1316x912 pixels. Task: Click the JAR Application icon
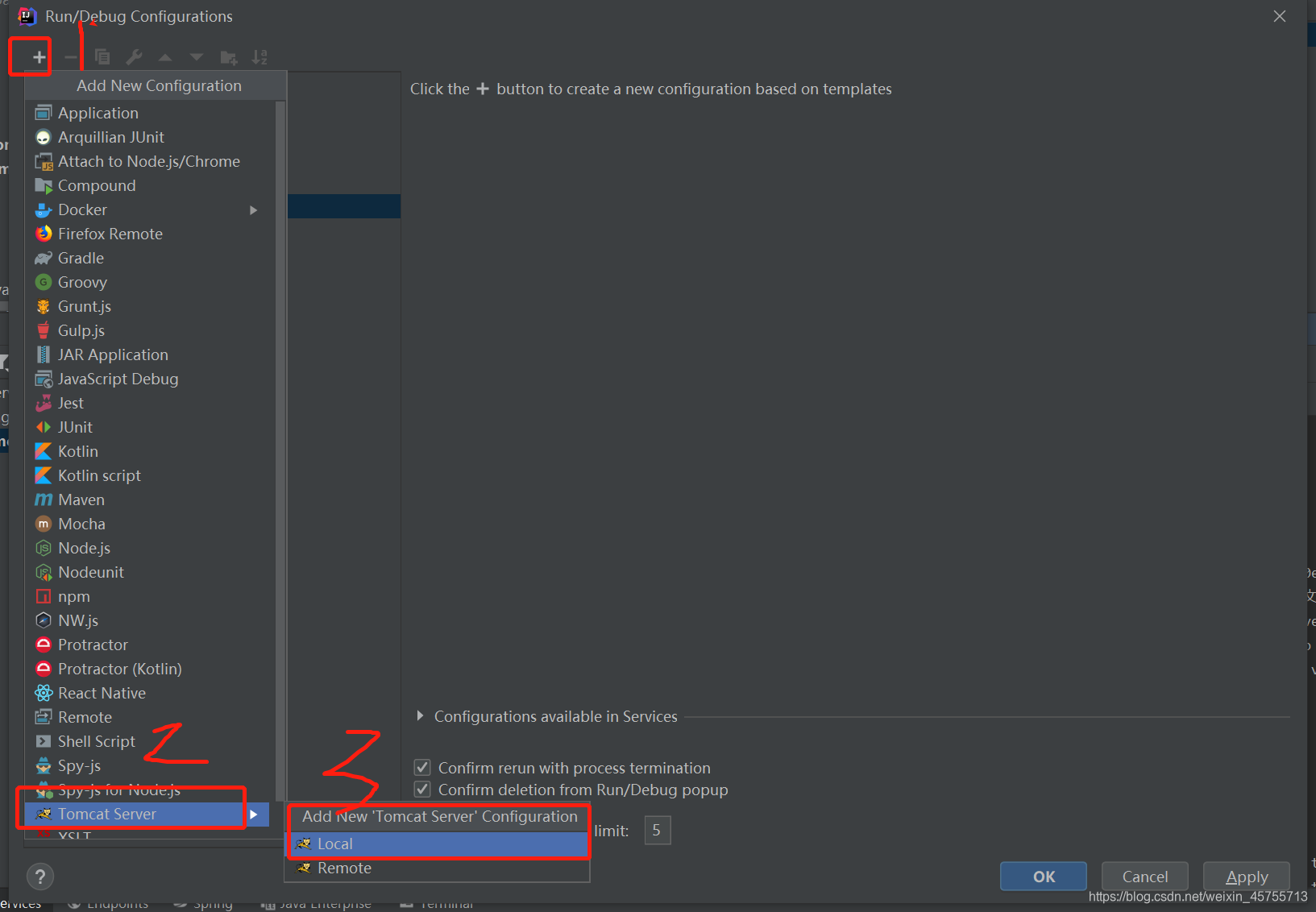click(44, 354)
